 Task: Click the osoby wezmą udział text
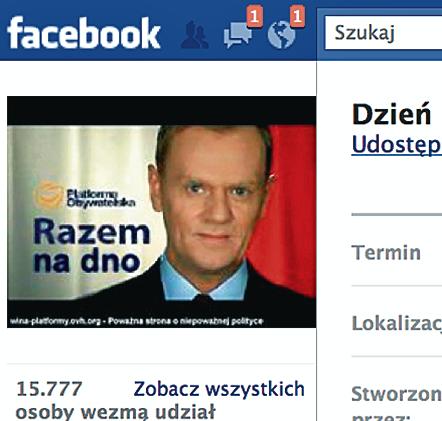point(115,412)
